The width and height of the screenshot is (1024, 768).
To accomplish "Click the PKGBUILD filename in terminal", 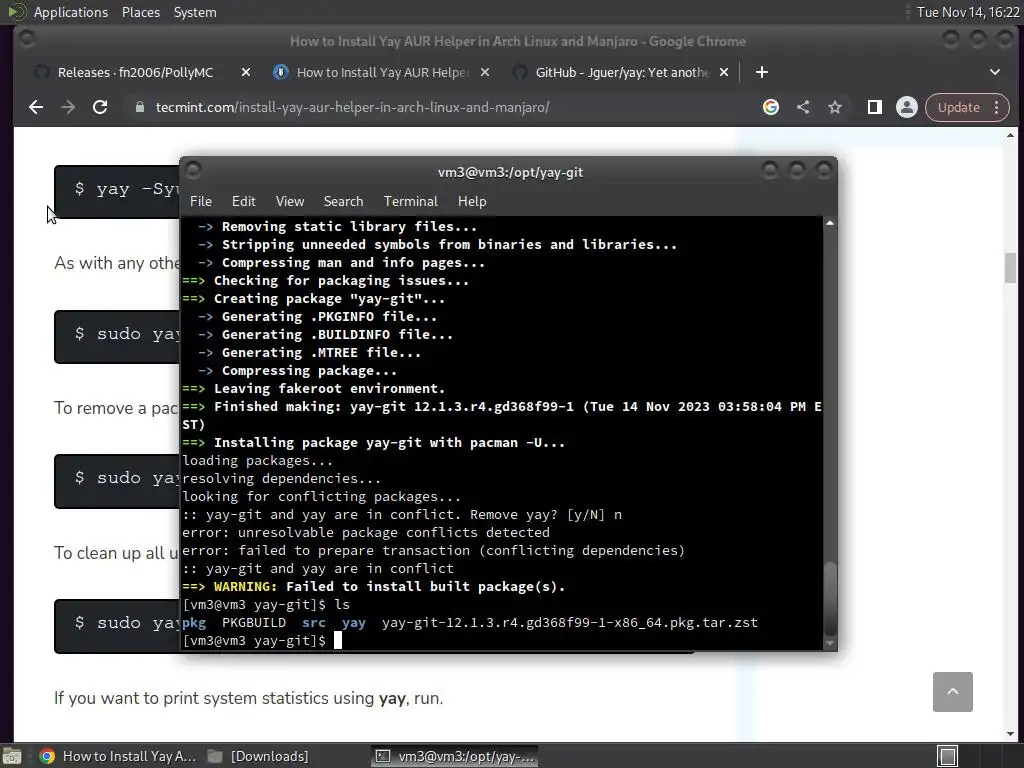I will (x=254, y=622).
